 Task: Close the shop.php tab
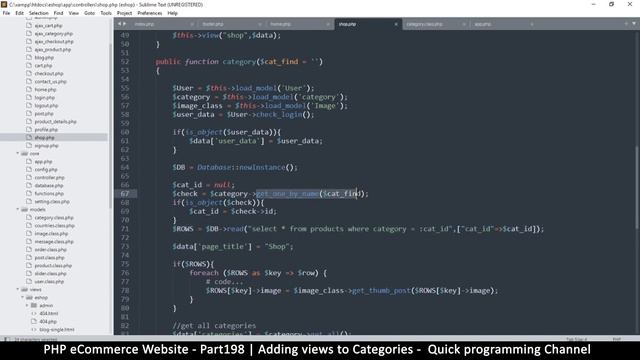pos(396,24)
